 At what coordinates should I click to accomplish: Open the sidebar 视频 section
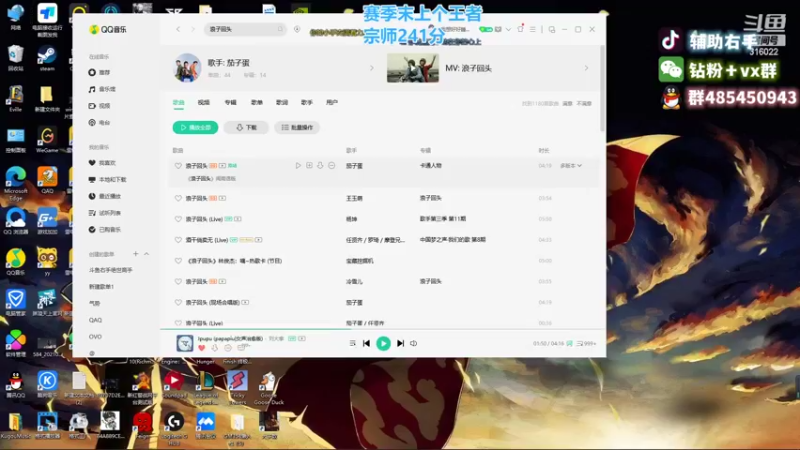click(x=99, y=106)
